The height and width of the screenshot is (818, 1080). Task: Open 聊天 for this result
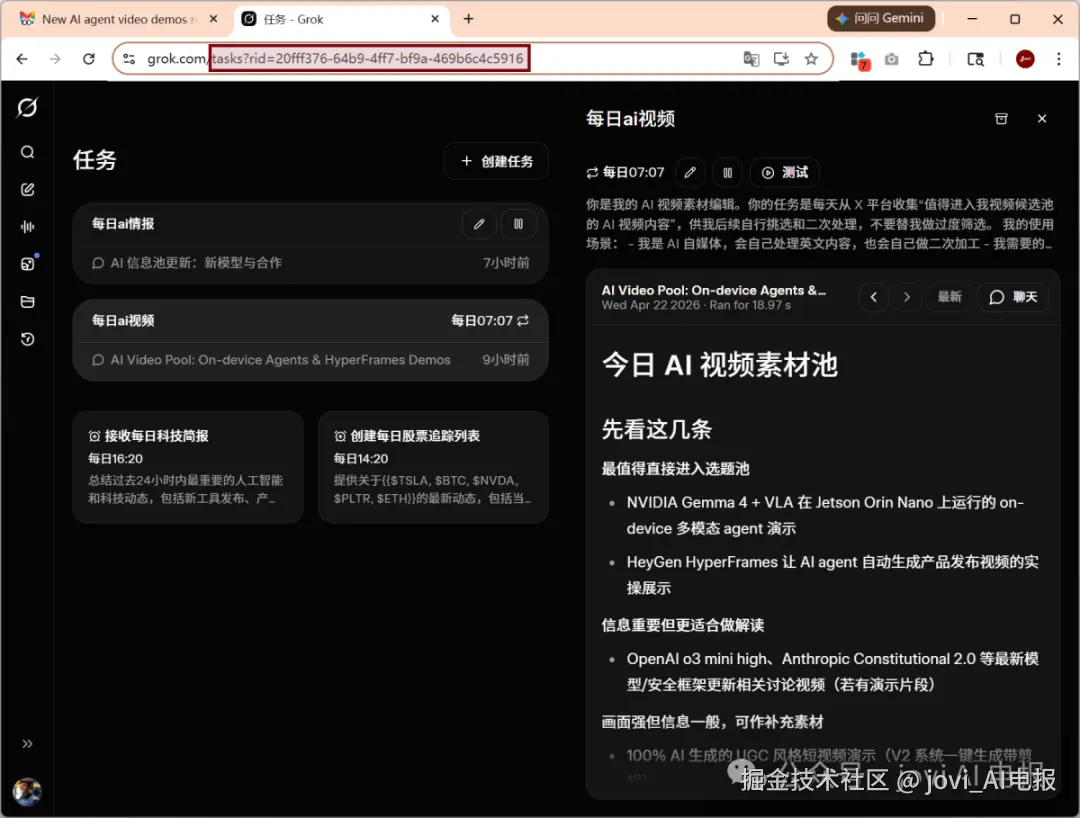click(x=1013, y=297)
